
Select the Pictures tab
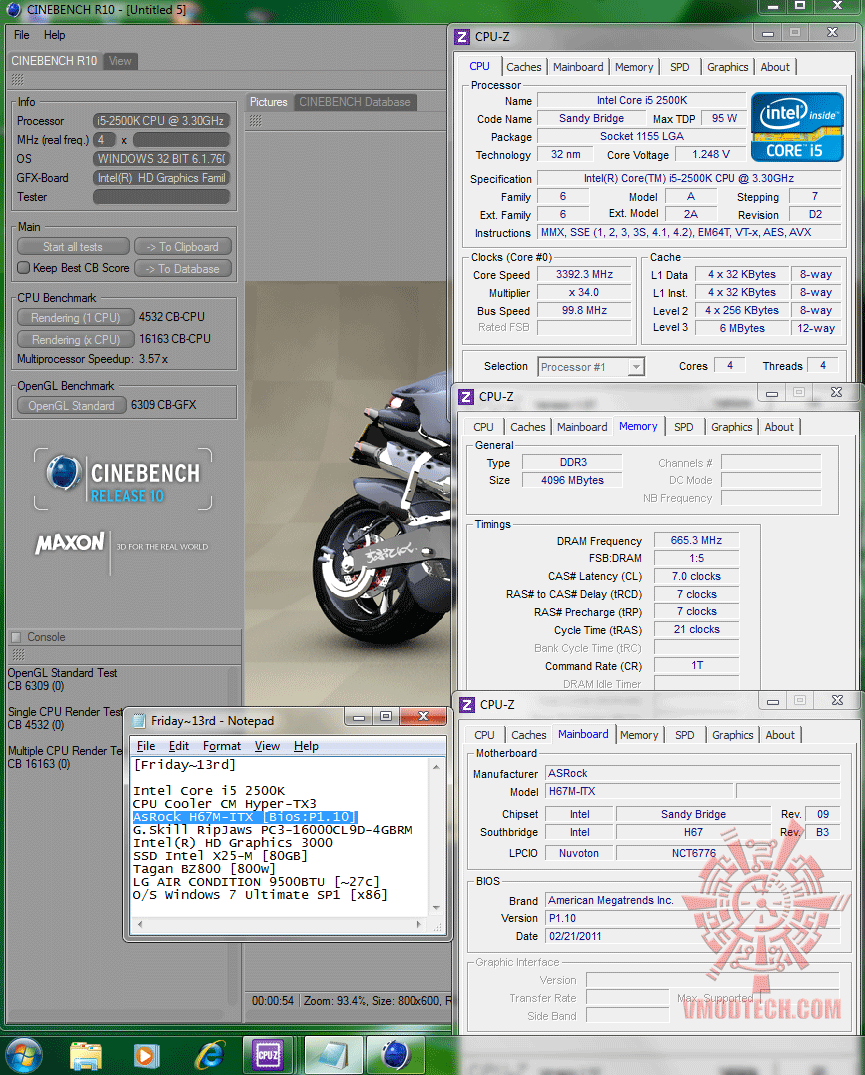coord(269,102)
